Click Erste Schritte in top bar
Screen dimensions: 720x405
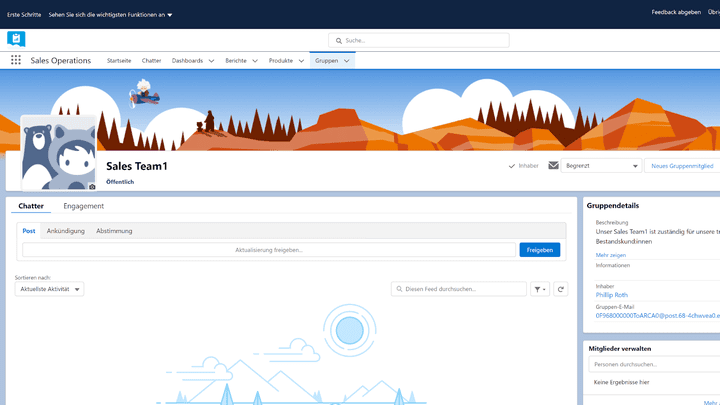pos(24,15)
